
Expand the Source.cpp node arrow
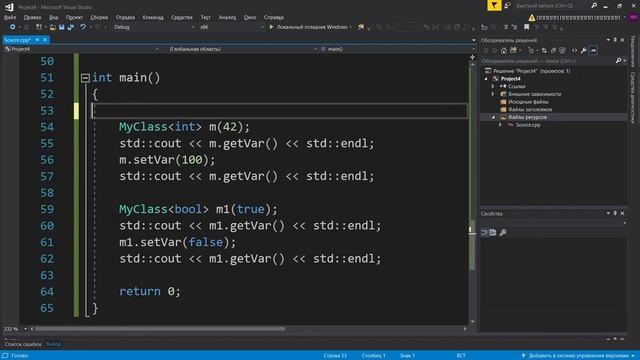pyautogui.click(x=501, y=125)
